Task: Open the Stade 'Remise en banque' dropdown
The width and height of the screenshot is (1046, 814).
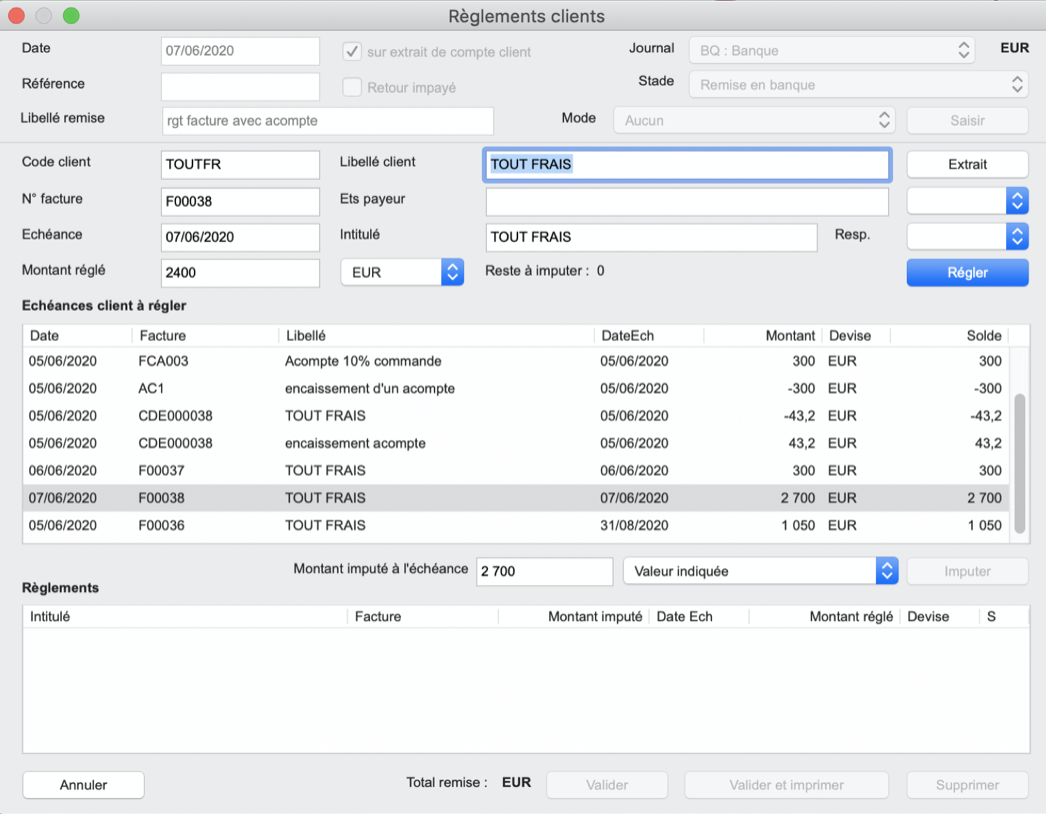Action: click(859, 85)
